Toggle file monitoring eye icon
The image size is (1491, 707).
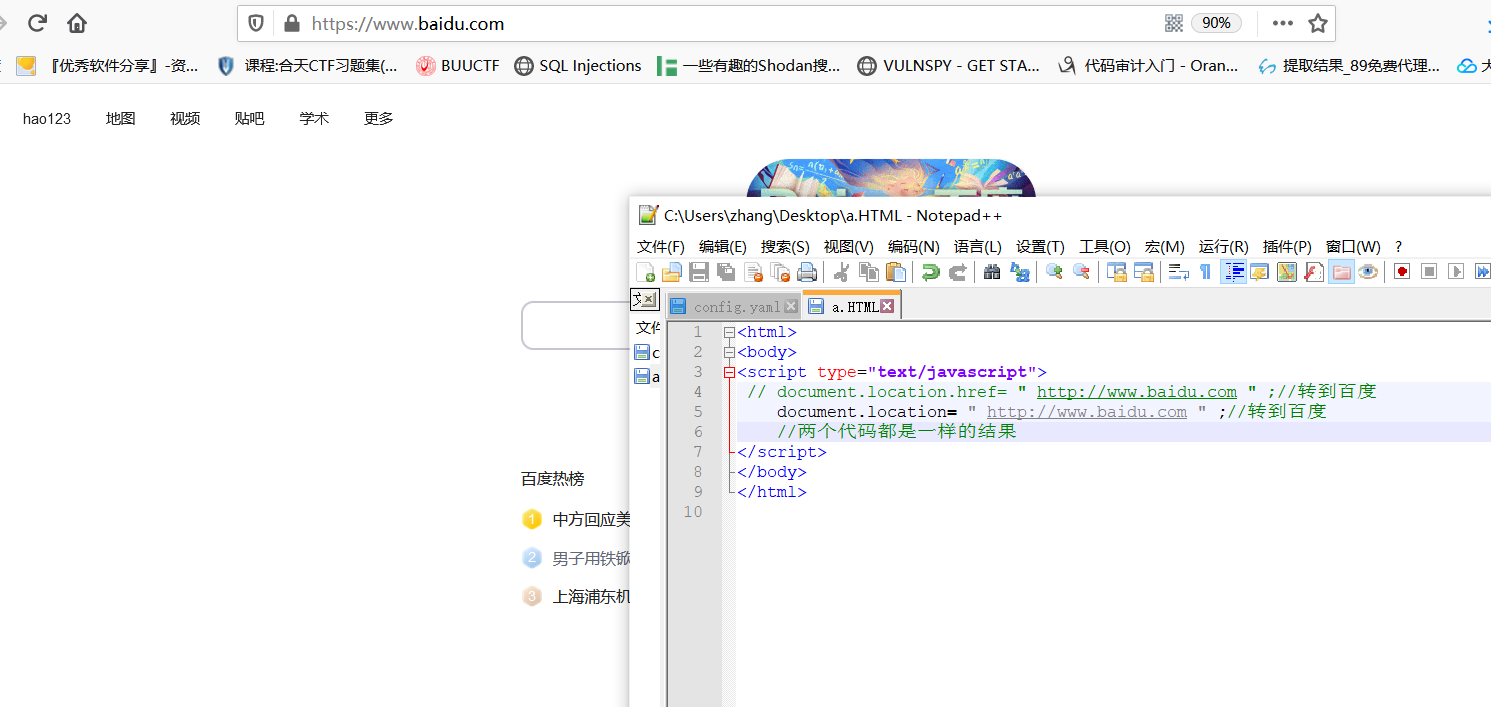coord(1367,272)
